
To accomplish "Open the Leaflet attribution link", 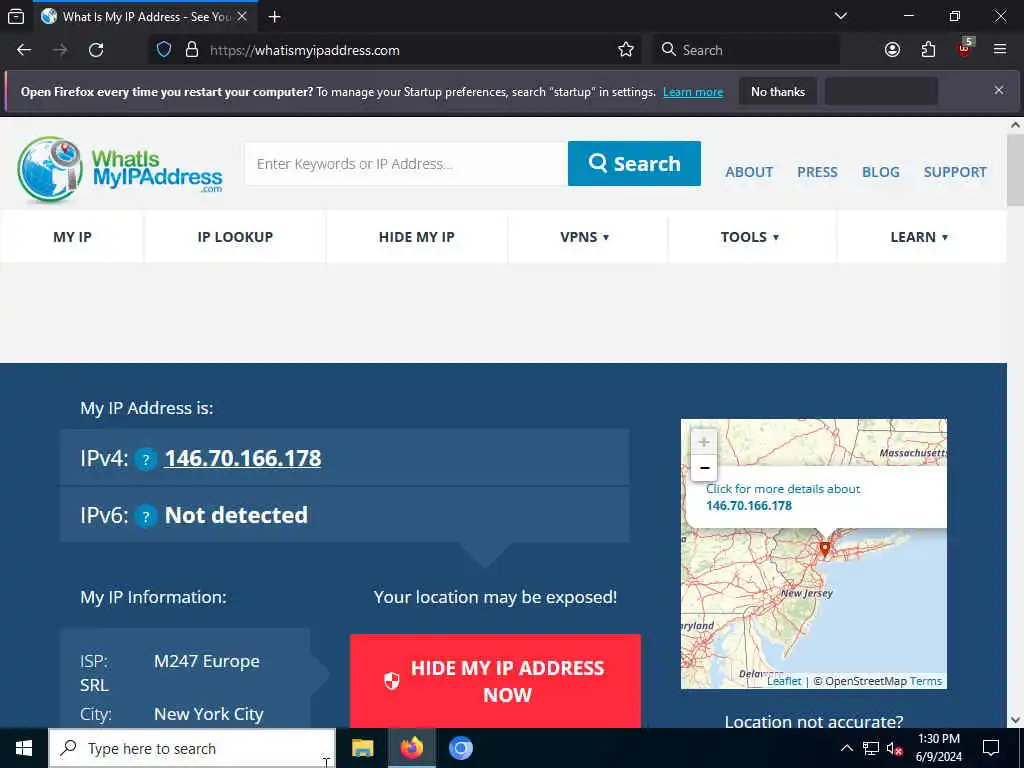I will pyautogui.click(x=784, y=681).
